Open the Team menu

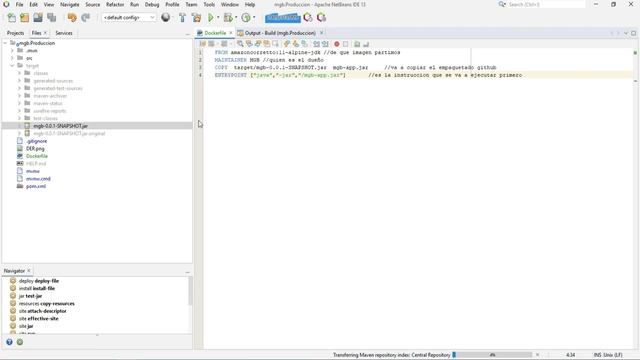[191, 4]
